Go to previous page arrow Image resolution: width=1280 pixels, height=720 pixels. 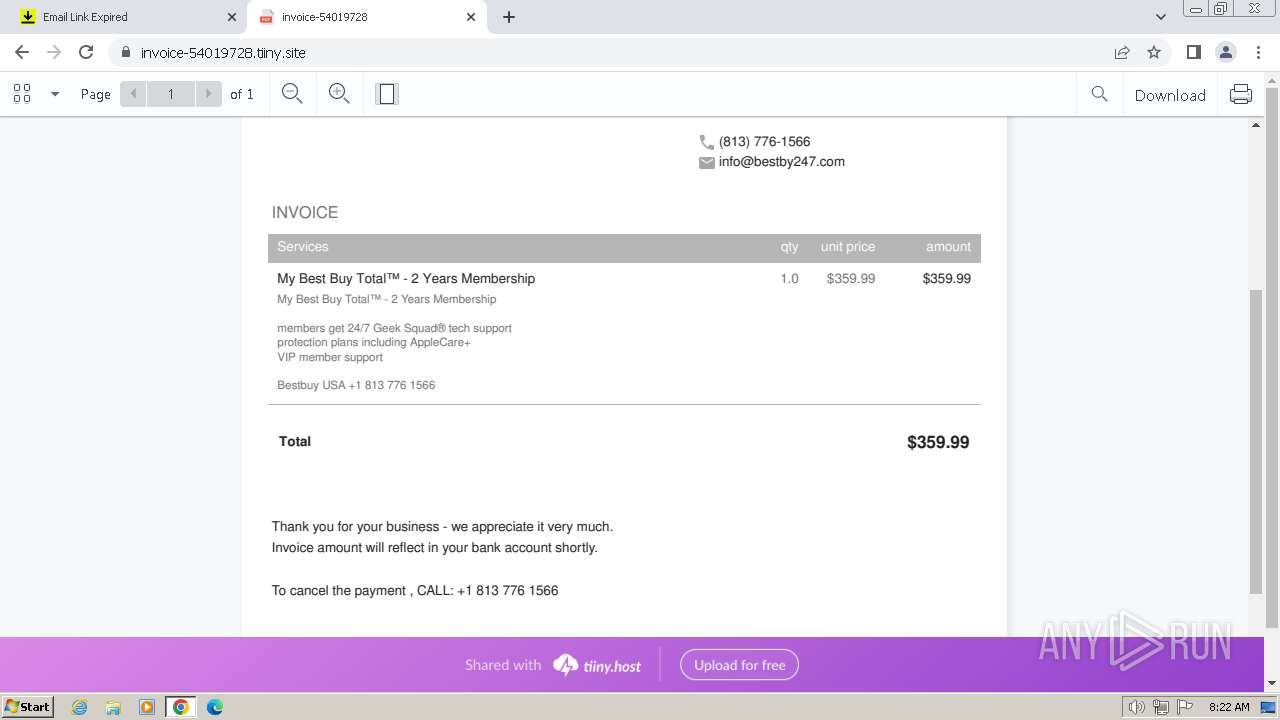tap(133, 94)
